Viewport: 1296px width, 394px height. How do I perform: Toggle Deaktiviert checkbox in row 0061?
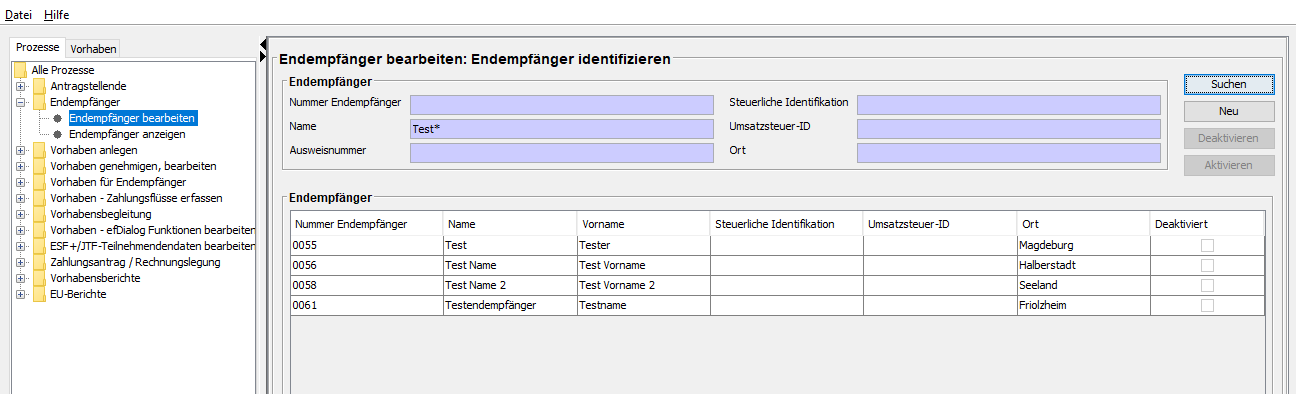(x=1208, y=305)
